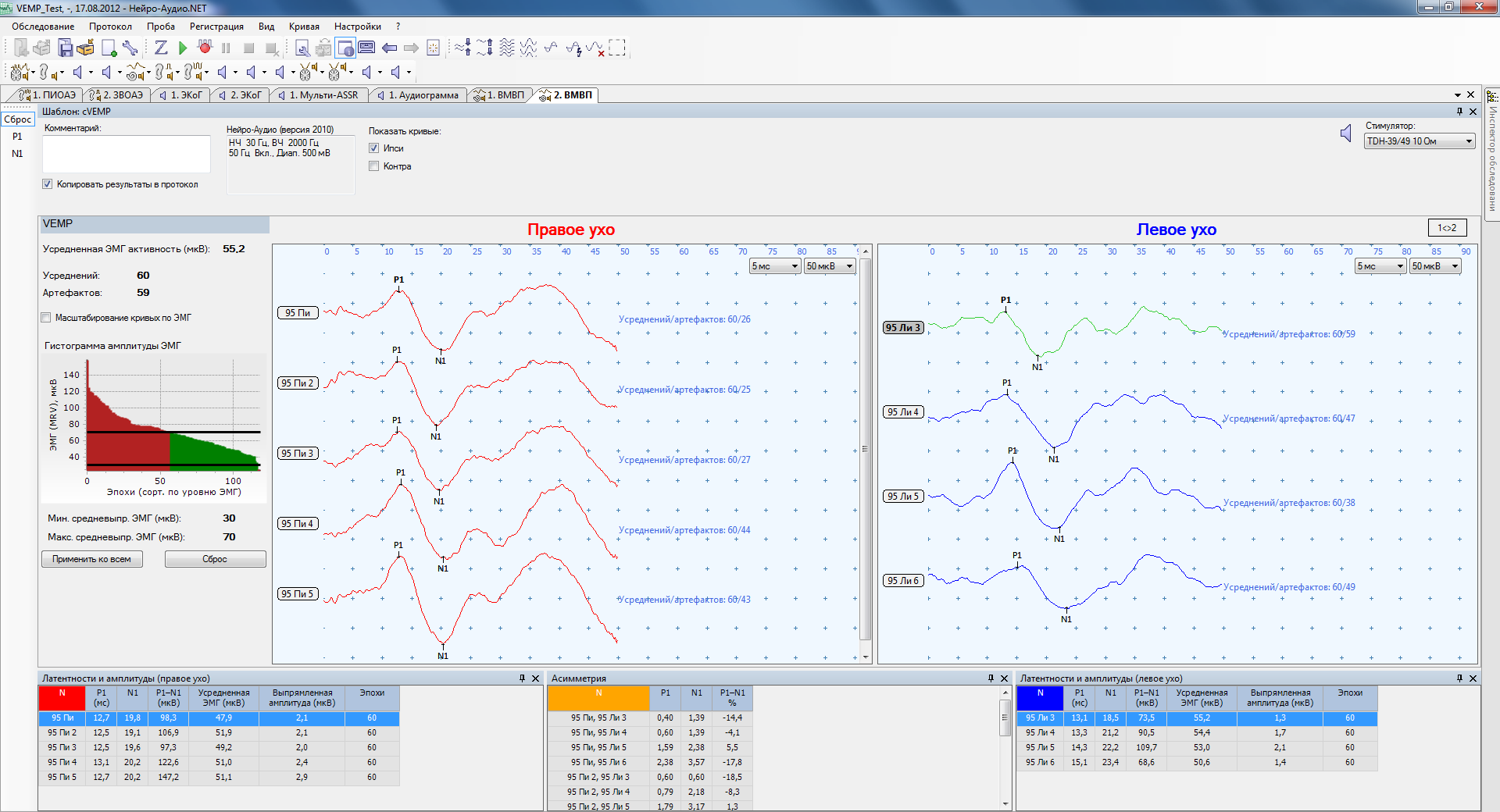Open the Обследование menu
Screen dimensions: 1500x812
[43, 27]
